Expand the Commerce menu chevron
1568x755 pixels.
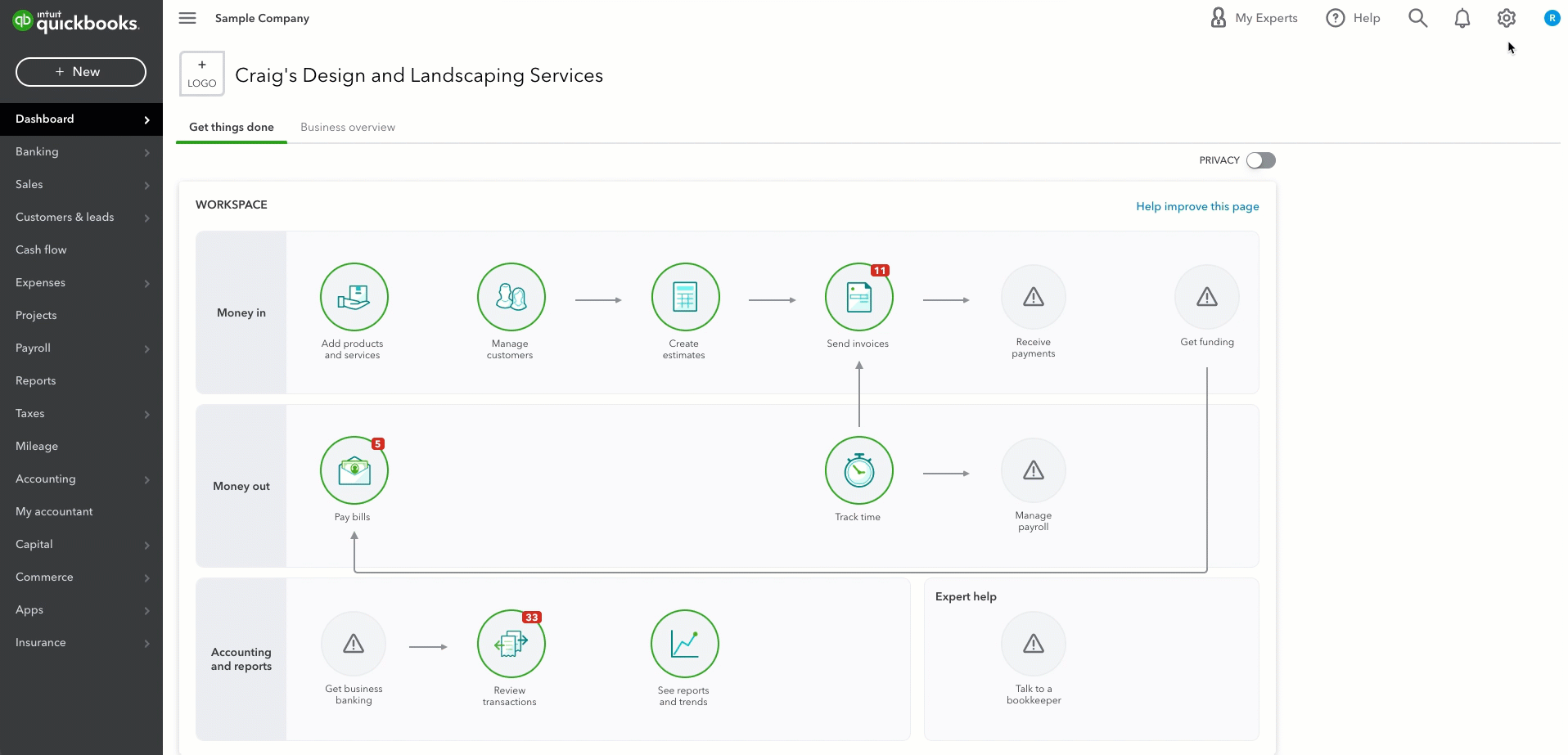pyautogui.click(x=147, y=577)
